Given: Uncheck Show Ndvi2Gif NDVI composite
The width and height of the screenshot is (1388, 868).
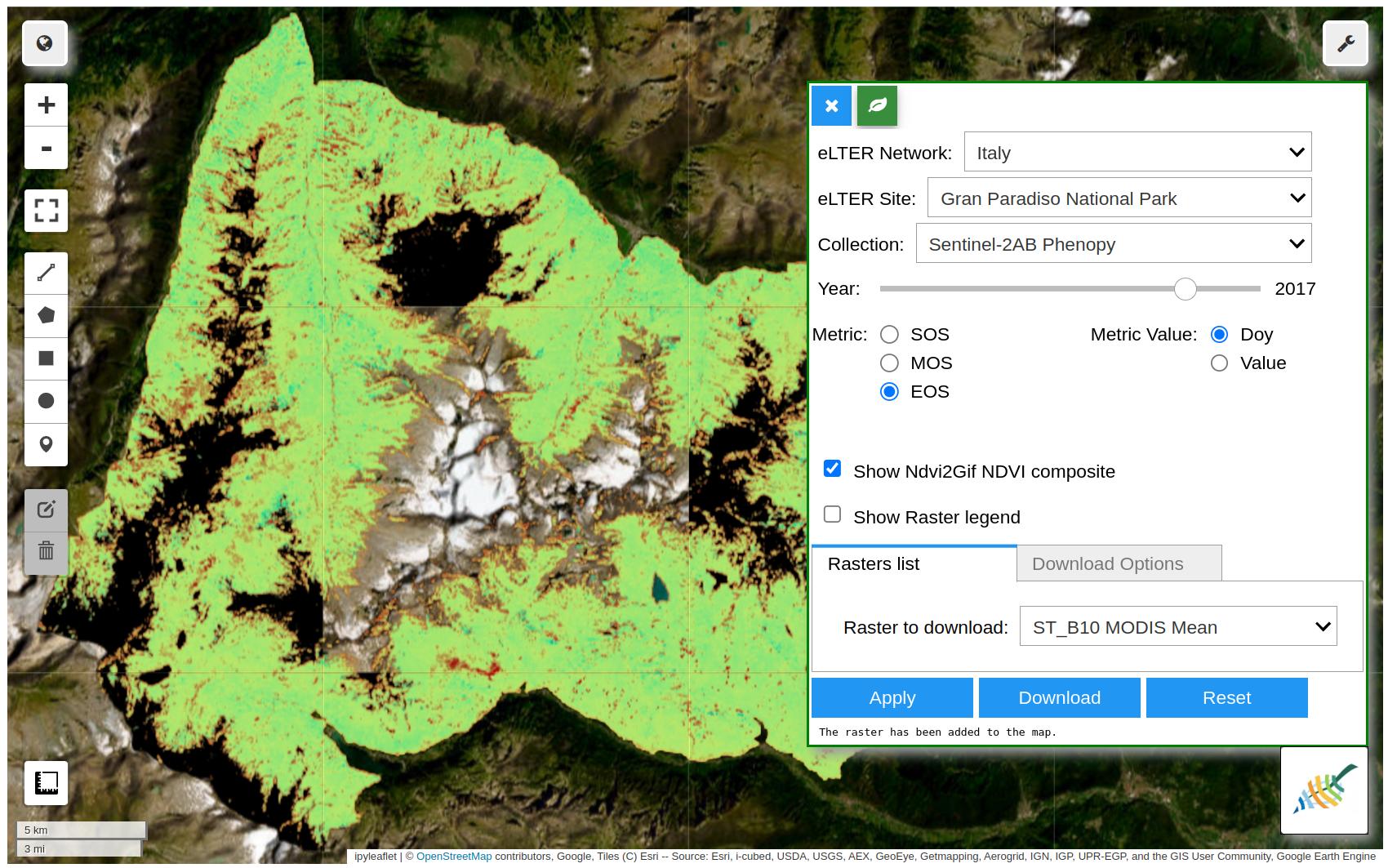Looking at the screenshot, I should (x=832, y=468).
